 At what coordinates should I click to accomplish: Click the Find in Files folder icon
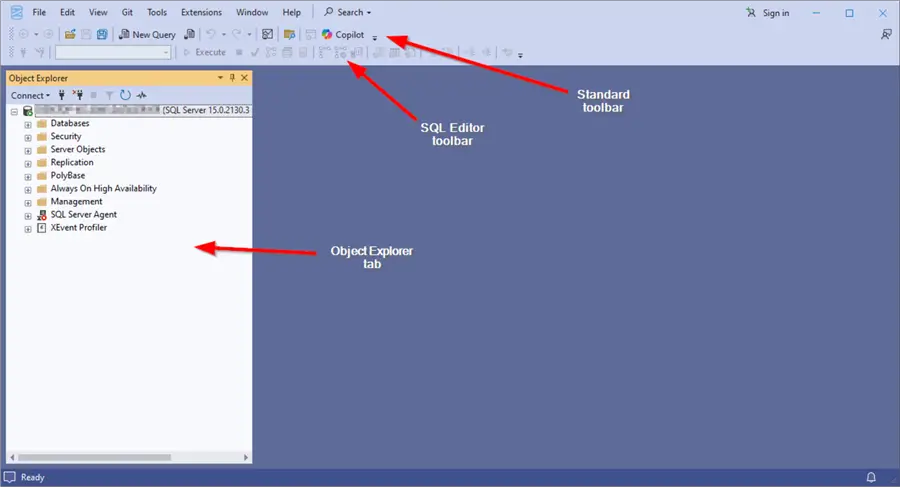click(289, 34)
